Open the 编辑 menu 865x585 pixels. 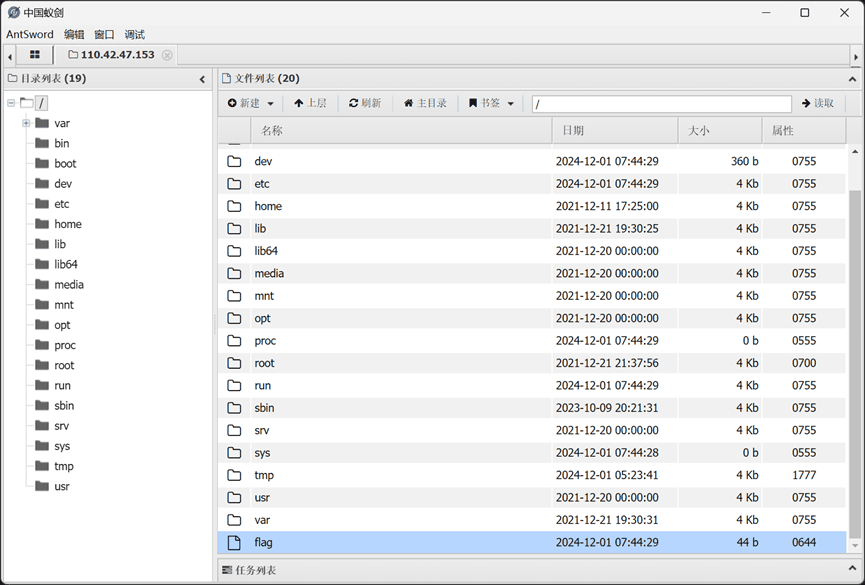coord(74,34)
